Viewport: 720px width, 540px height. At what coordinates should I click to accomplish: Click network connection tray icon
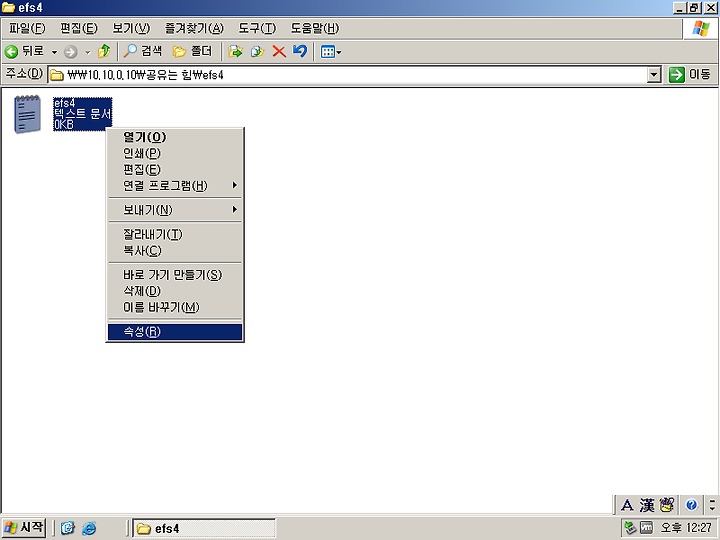[630, 528]
